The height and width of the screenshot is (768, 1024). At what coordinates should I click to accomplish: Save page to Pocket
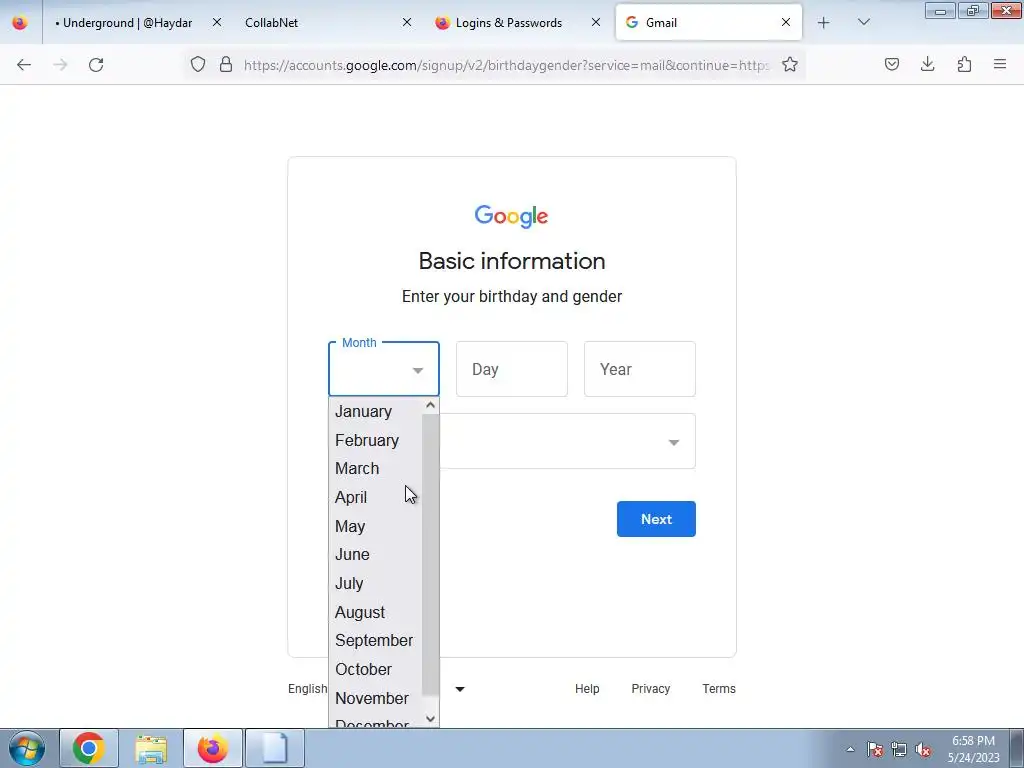click(892, 64)
